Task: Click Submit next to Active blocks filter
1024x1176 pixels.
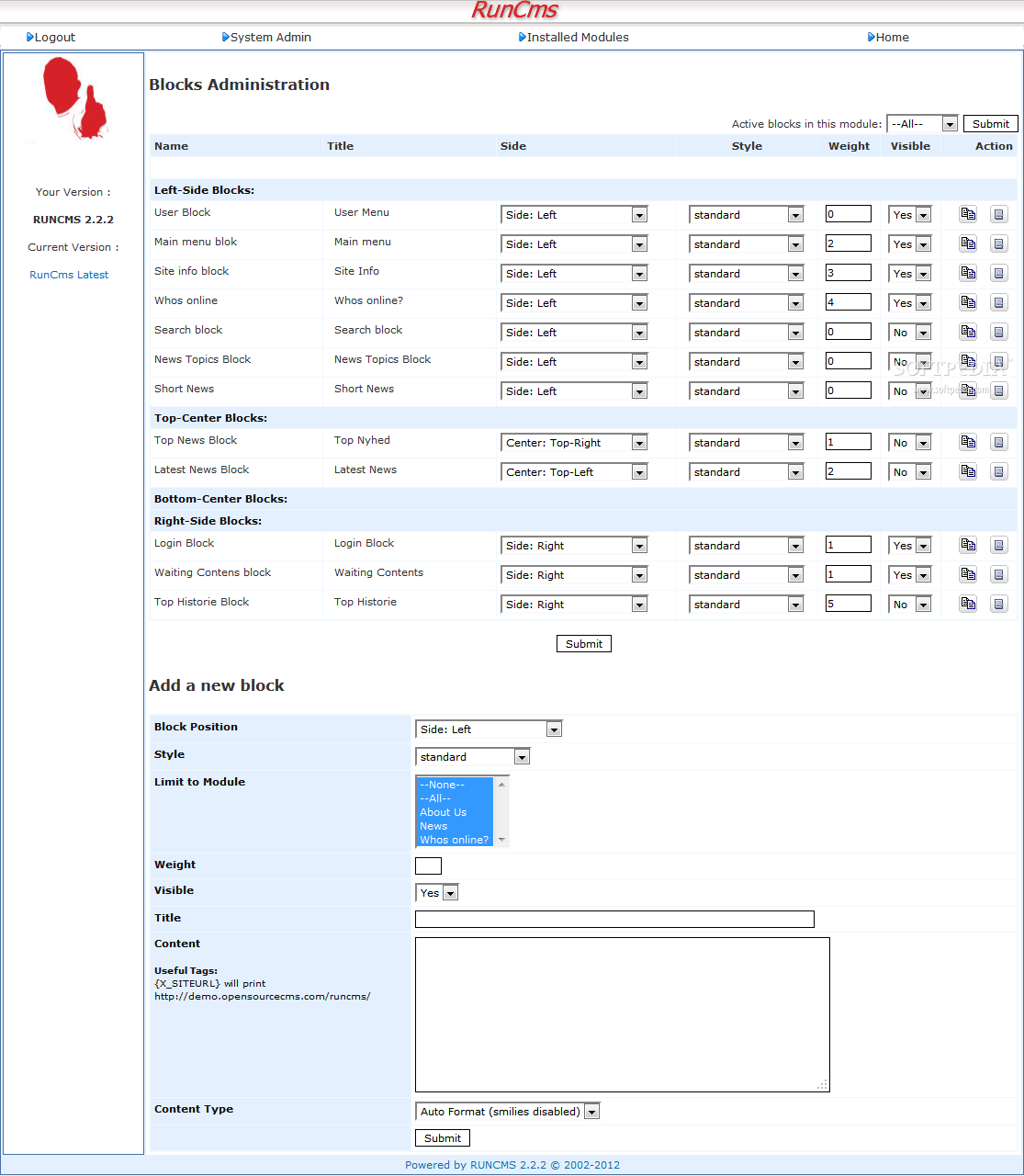Action: point(990,124)
